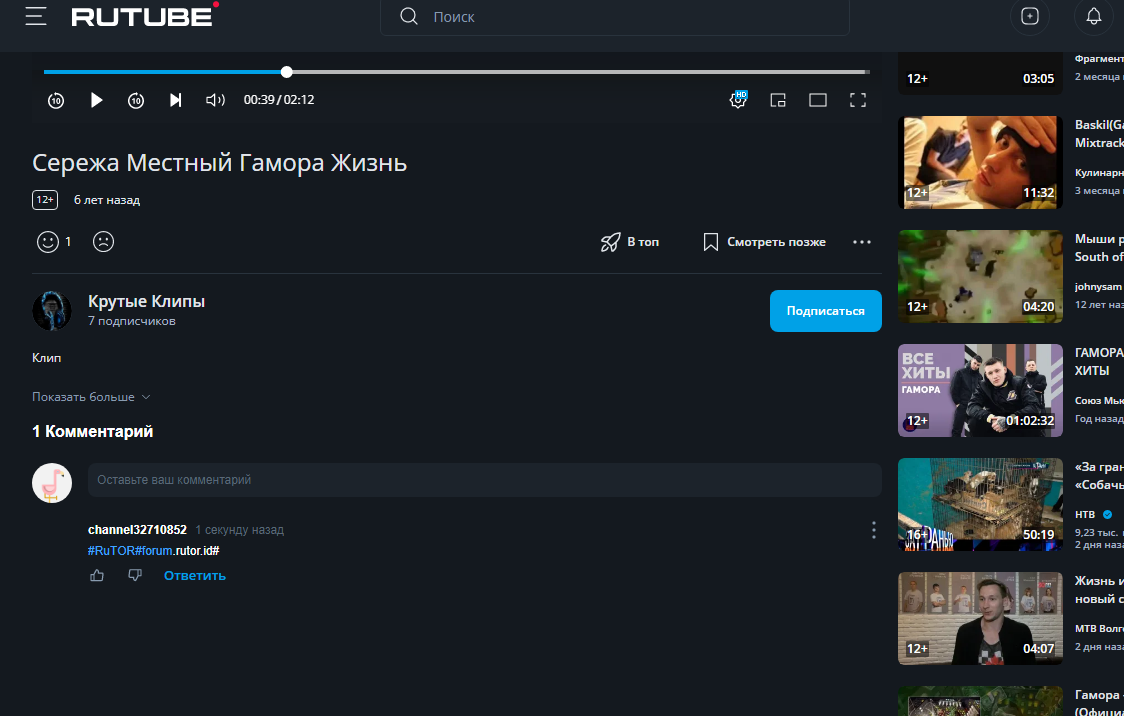Click the search magnifier icon

[x=409, y=16]
